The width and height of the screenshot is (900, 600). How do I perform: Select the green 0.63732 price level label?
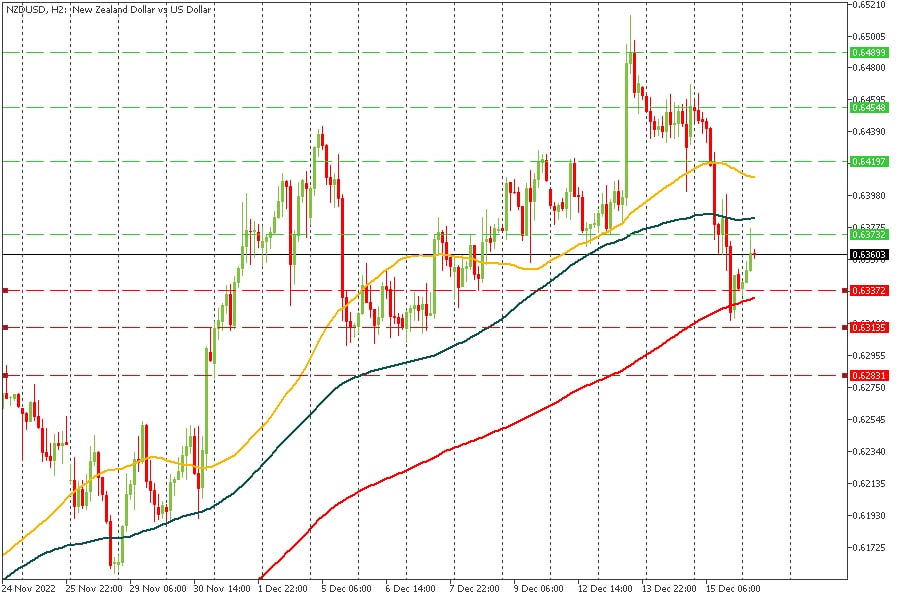868,234
